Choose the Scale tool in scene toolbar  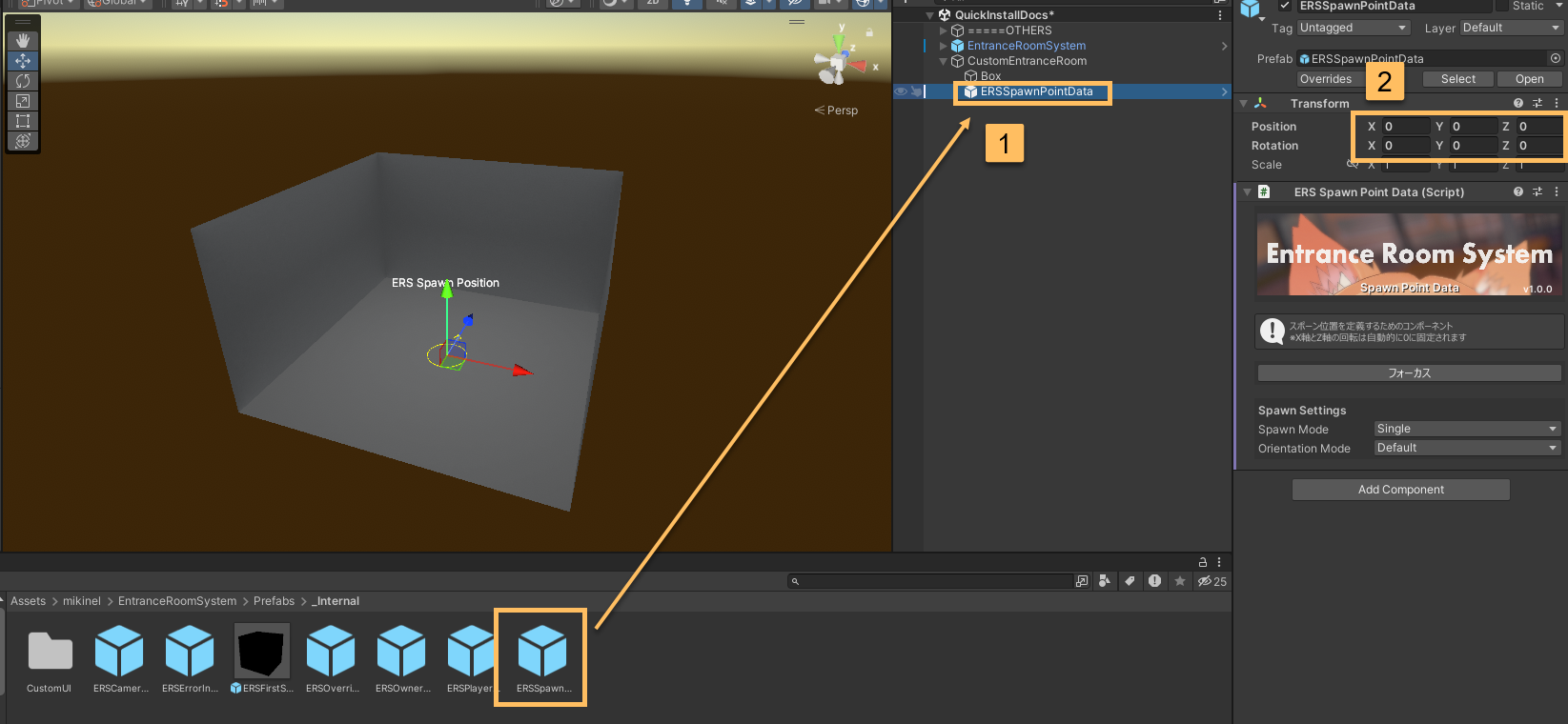pos(23,101)
